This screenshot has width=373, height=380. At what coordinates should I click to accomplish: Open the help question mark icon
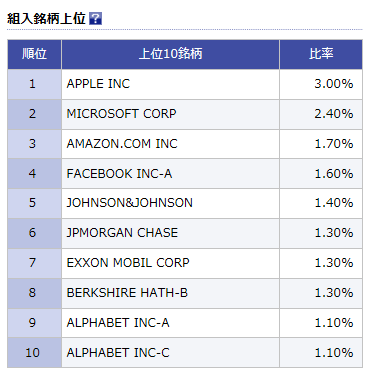coord(95,18)
